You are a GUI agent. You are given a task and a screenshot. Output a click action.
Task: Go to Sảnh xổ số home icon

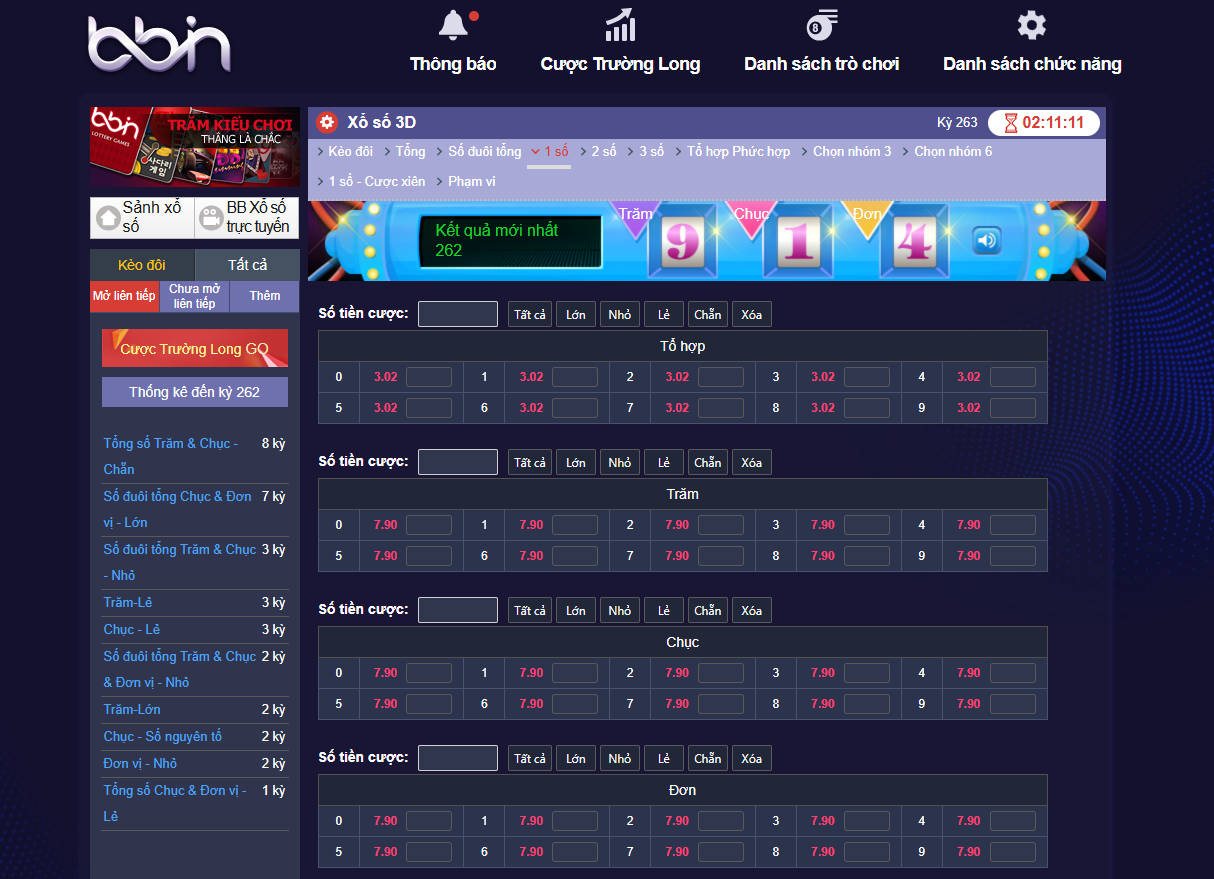pos(108,217)
